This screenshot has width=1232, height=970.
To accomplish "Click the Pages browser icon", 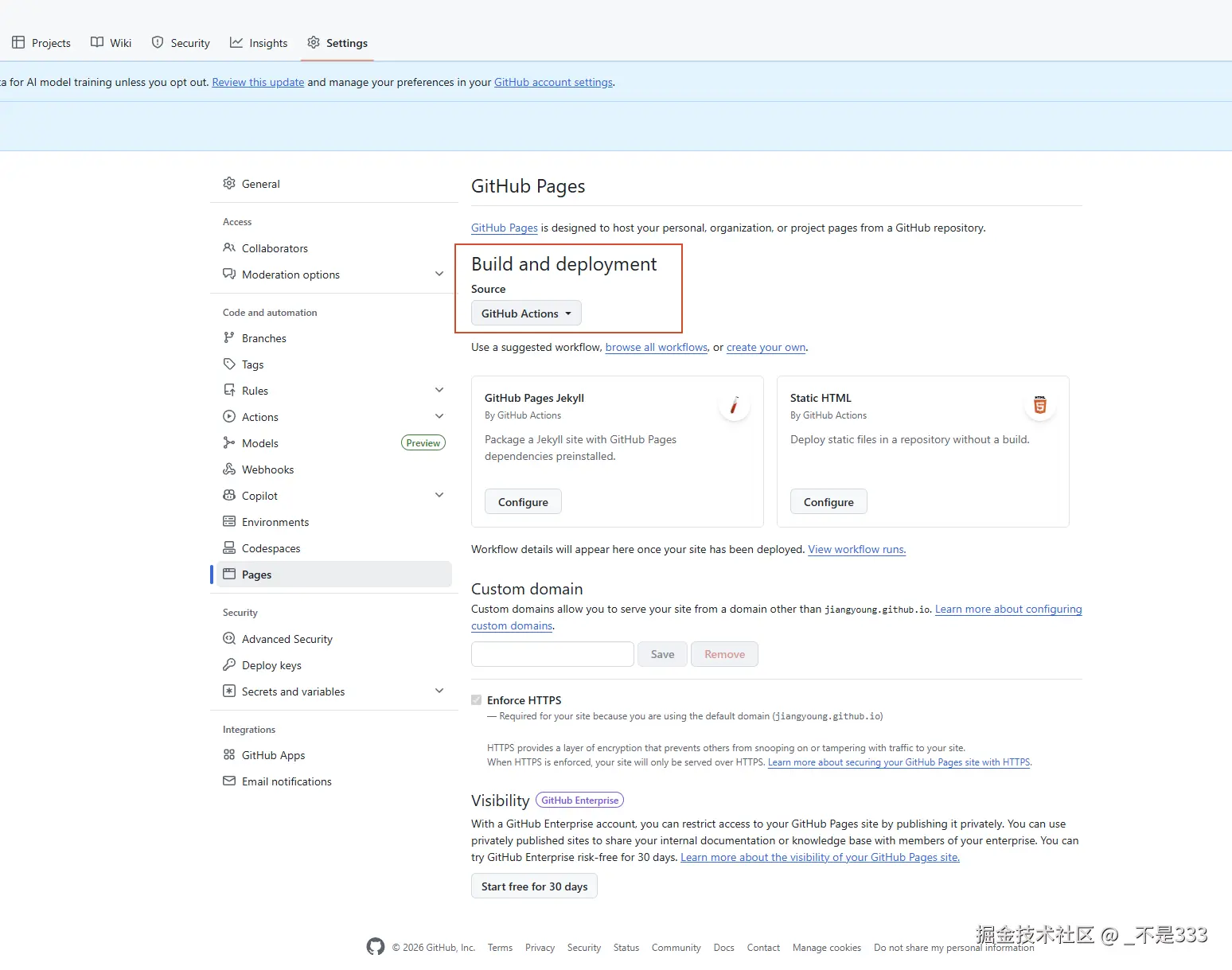I will (229, 574).
